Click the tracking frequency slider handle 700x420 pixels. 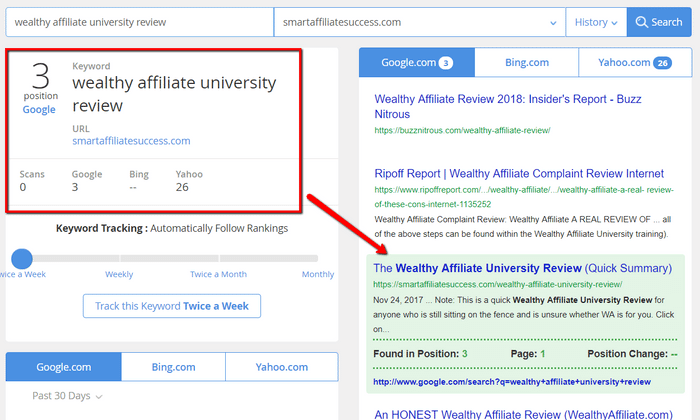(21, 258)
